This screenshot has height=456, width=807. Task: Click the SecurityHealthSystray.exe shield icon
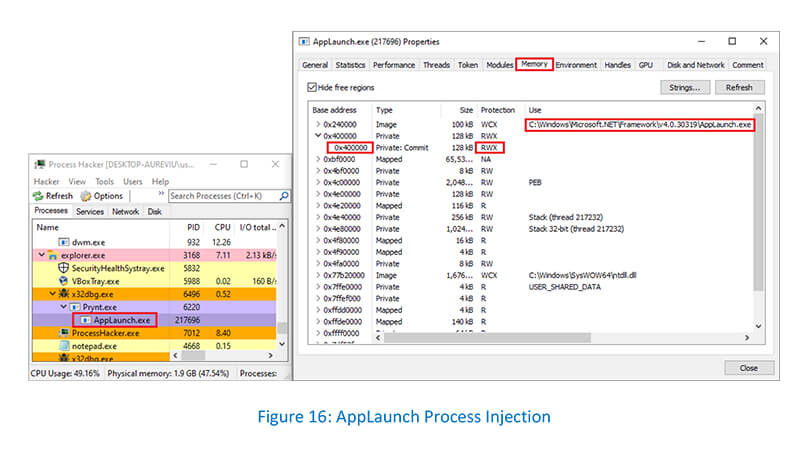point(63,268)
